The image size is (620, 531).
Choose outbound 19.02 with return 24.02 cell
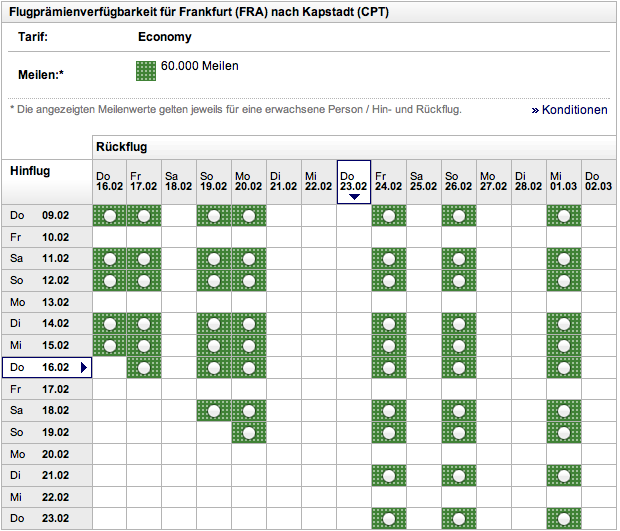pos(389,432)
